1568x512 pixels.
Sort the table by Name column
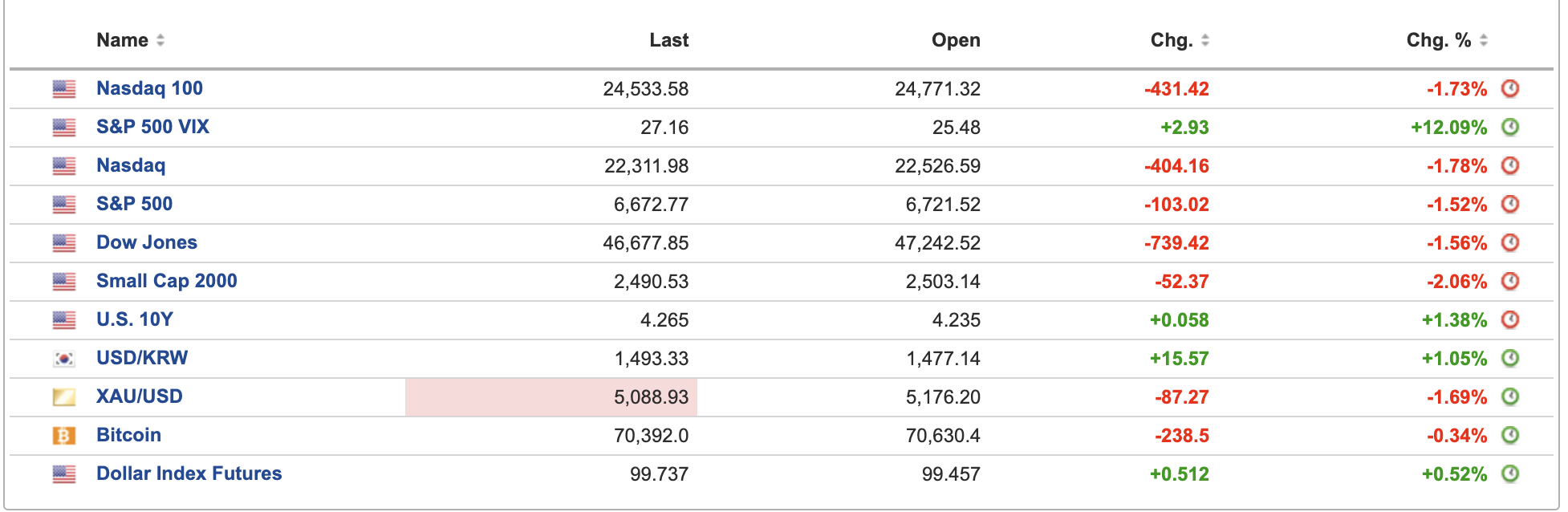(160, 40)
